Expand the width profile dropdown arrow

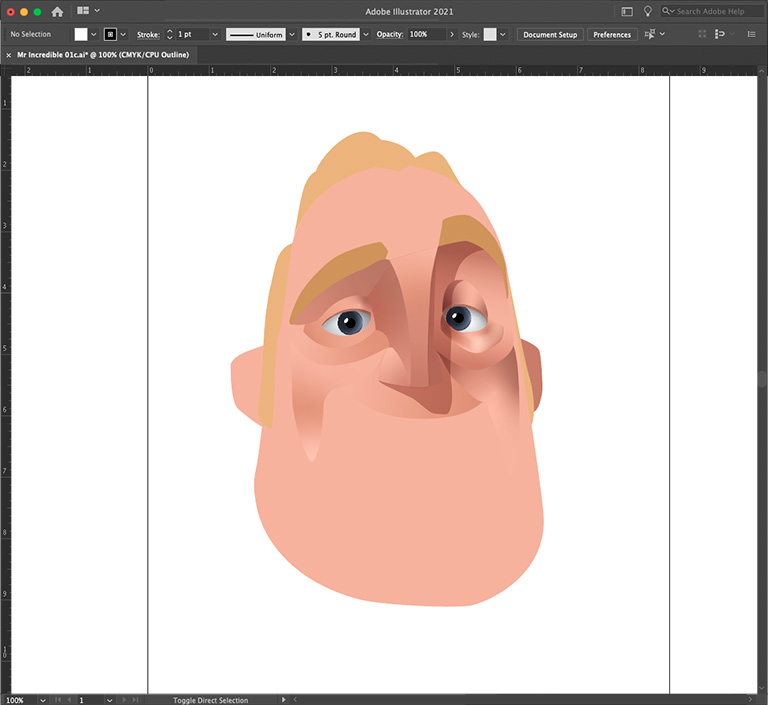[292, 34]
